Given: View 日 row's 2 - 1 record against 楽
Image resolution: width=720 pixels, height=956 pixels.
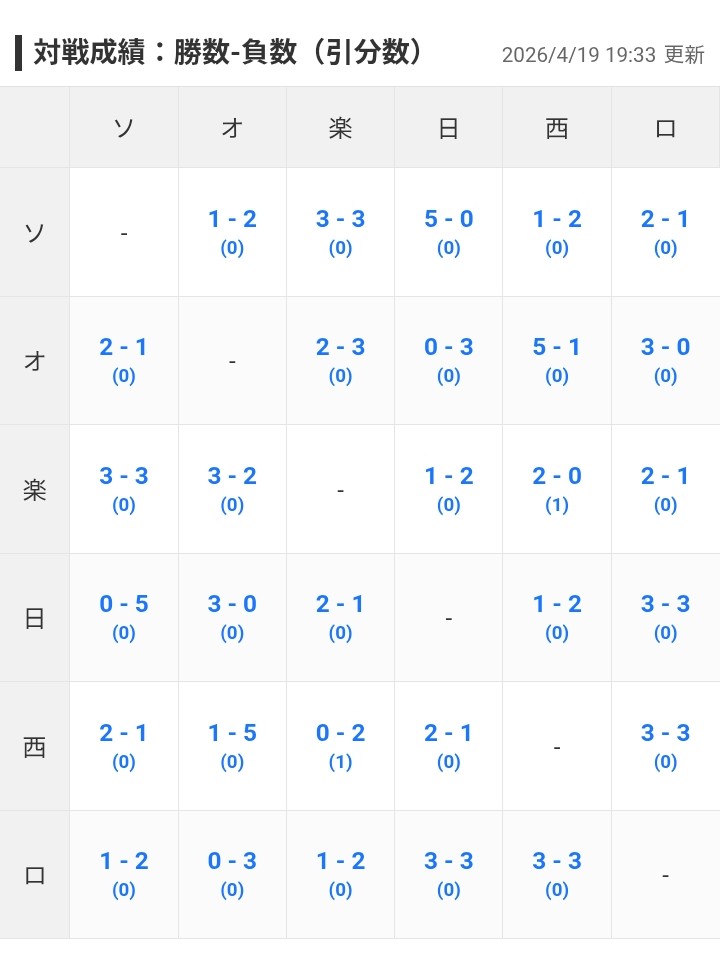Looking at the screenshot, I should click(340, 616).
